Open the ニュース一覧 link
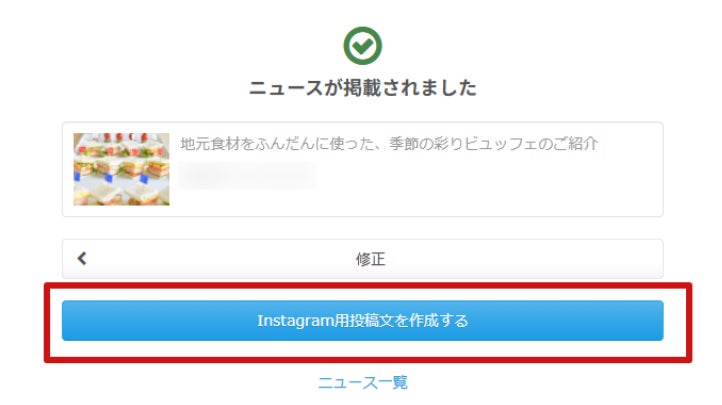The height and width of the screenshot is (405, 722). tap(363, 382)
